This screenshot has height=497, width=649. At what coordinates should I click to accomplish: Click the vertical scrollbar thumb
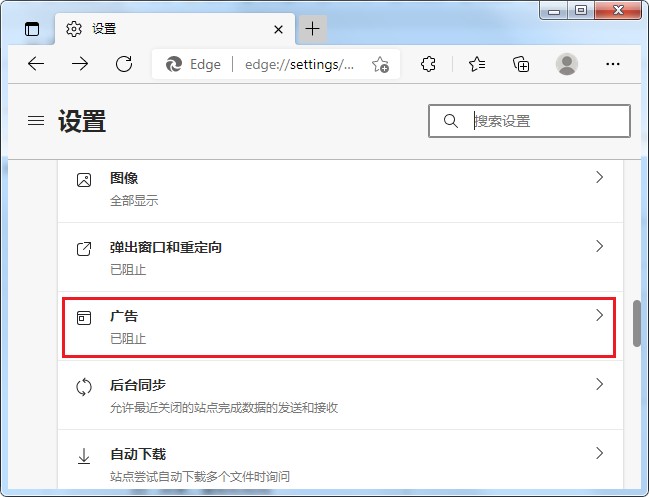(x=637, y=322)
